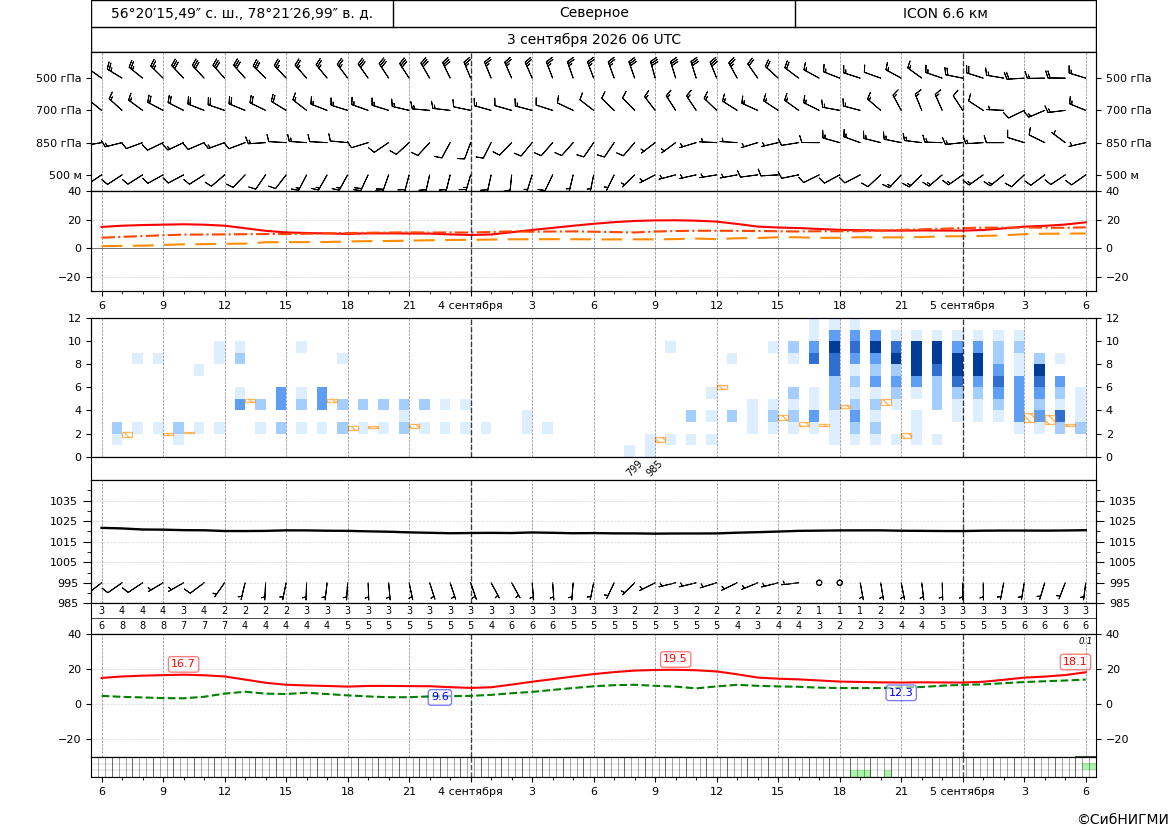1169x827 pixels.
Task: Click the Северное station title
Action: click(594, 13)
